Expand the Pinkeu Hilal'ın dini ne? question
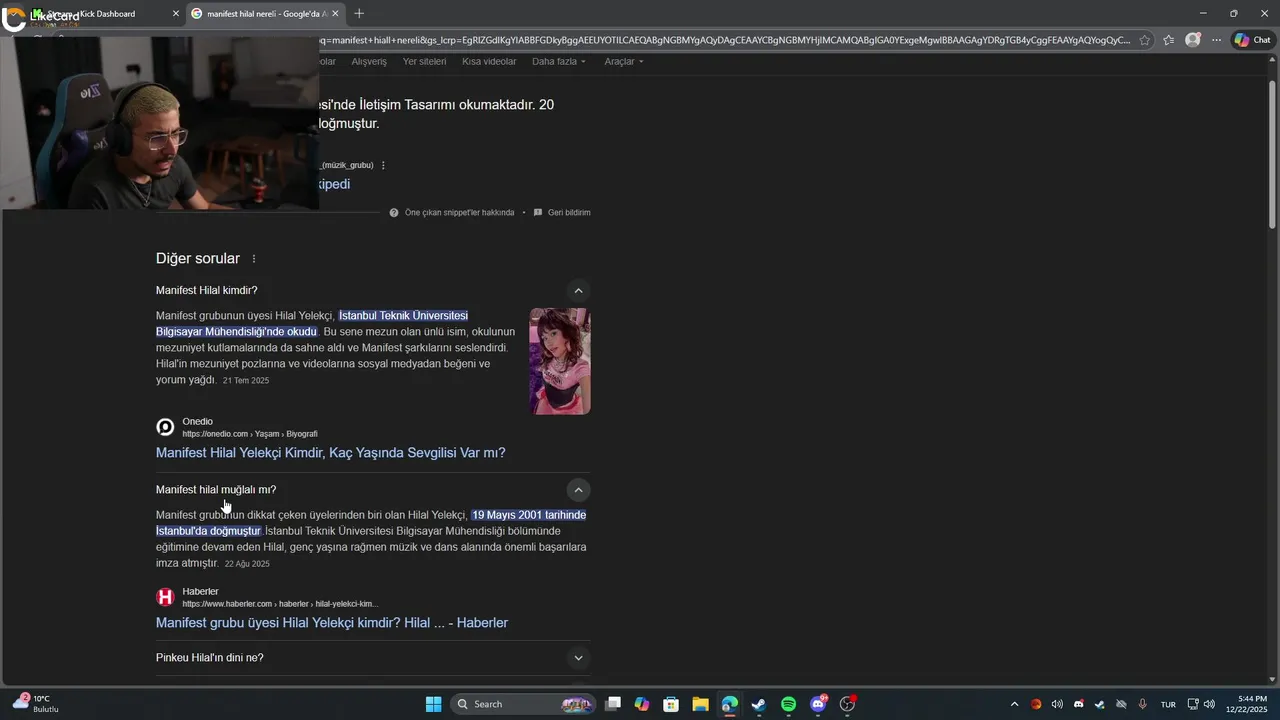Screen dimensions: 1280x720 point(578,658)
